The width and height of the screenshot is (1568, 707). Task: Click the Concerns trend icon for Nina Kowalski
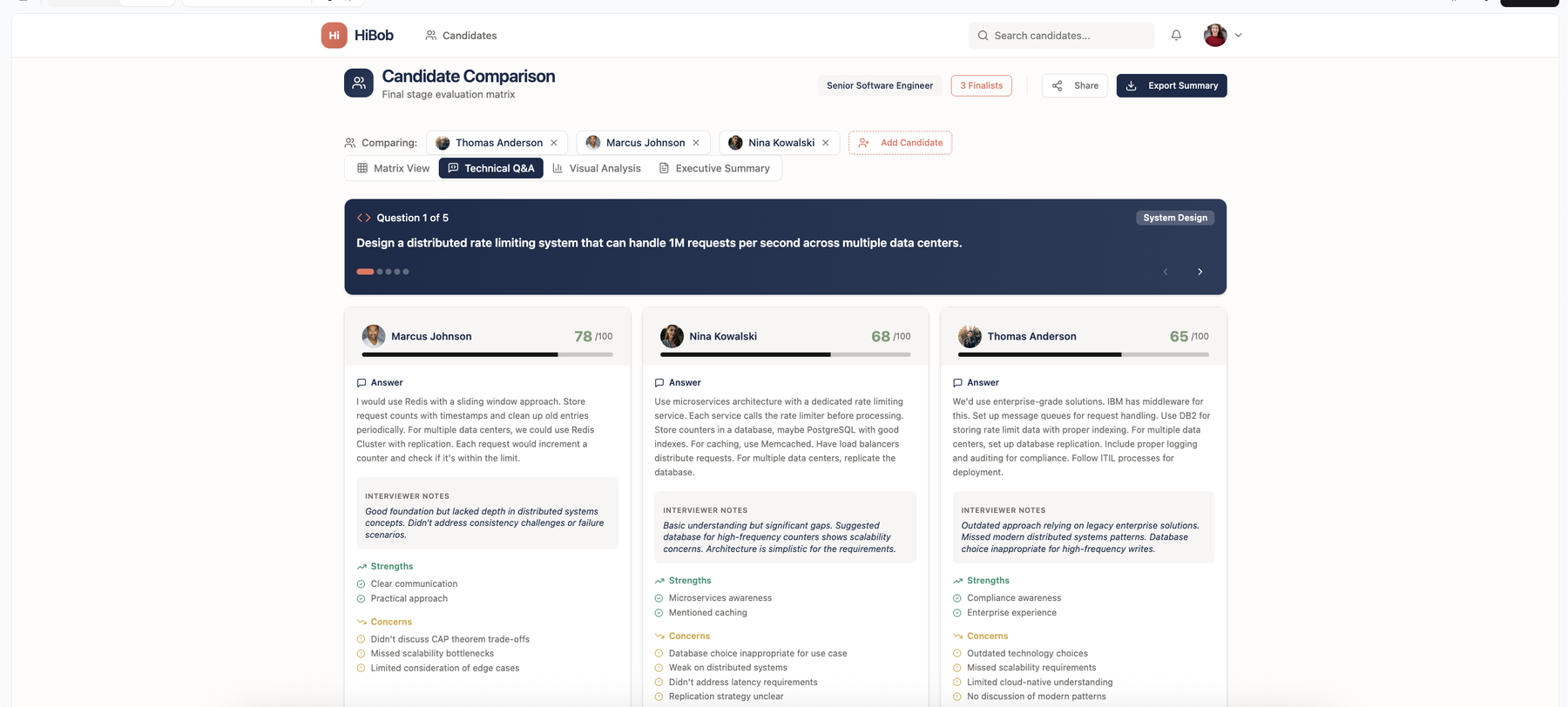tap(659, 636)
